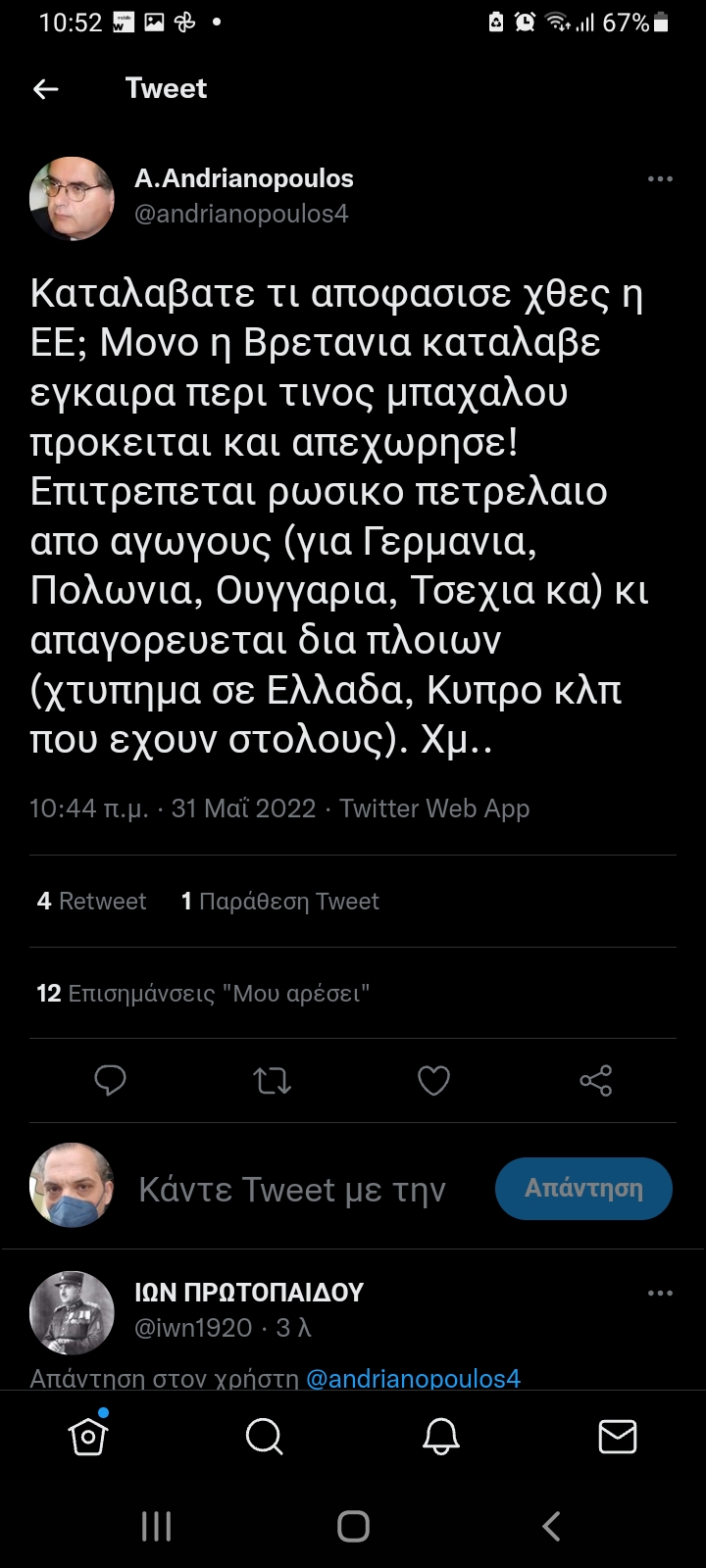Like the tweet with heart icon
Viewport: 706px width, 1568px height.
click(433, 1081)
